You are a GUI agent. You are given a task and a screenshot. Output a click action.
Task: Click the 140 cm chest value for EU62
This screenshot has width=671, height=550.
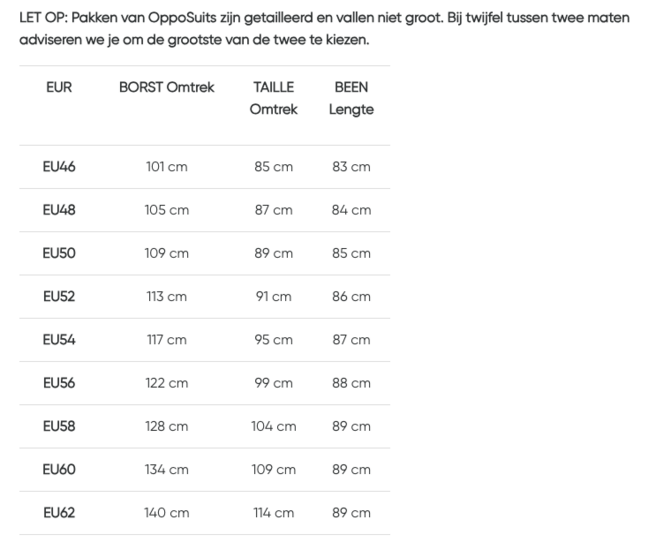click(x=167, y=513)
